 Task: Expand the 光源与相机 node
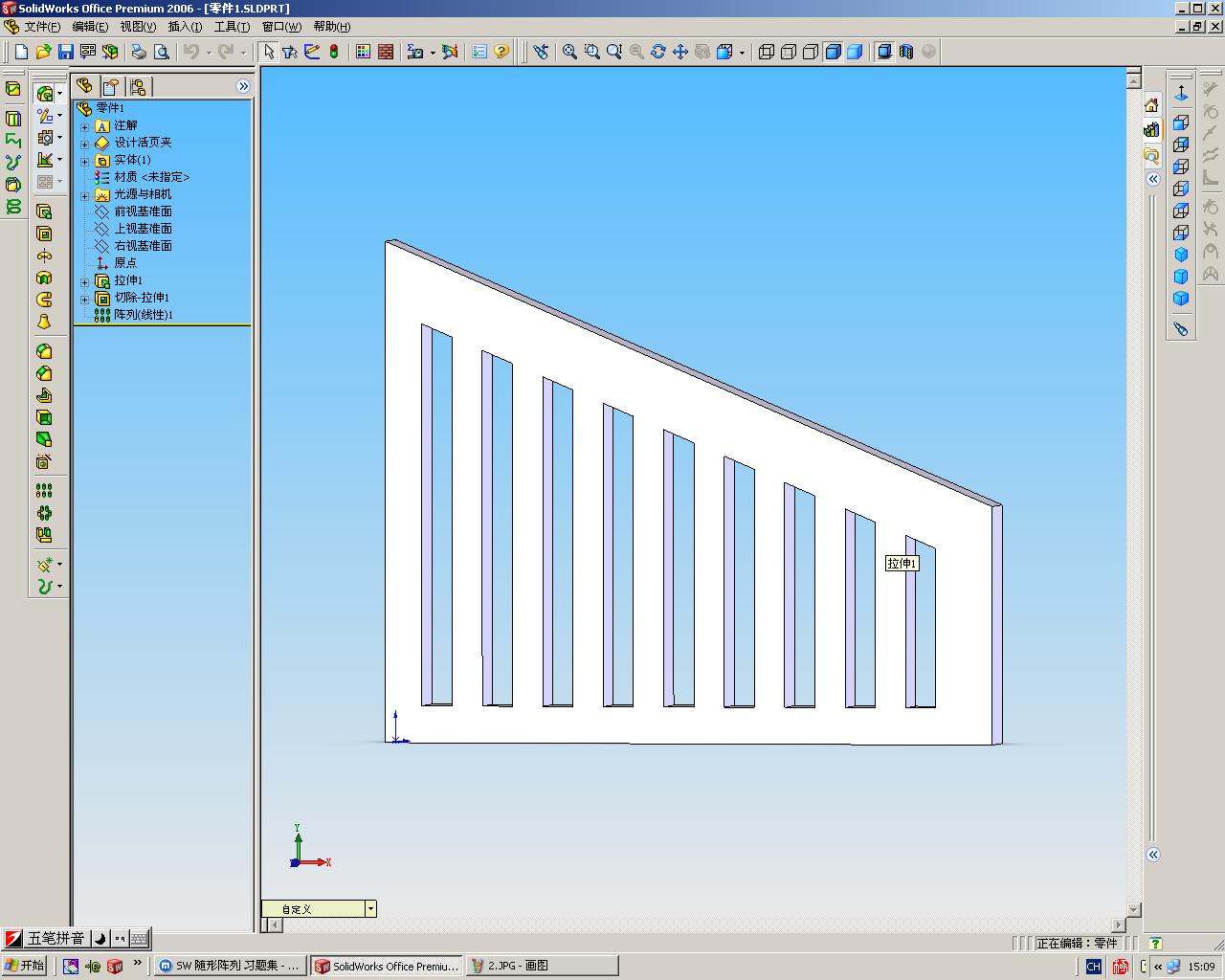84,195
